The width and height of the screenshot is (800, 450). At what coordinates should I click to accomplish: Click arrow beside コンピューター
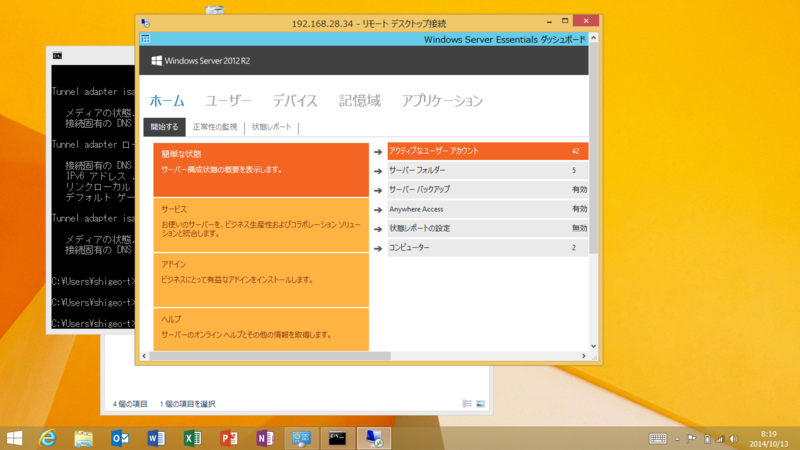pyautogui.click(x=378, y=248)
